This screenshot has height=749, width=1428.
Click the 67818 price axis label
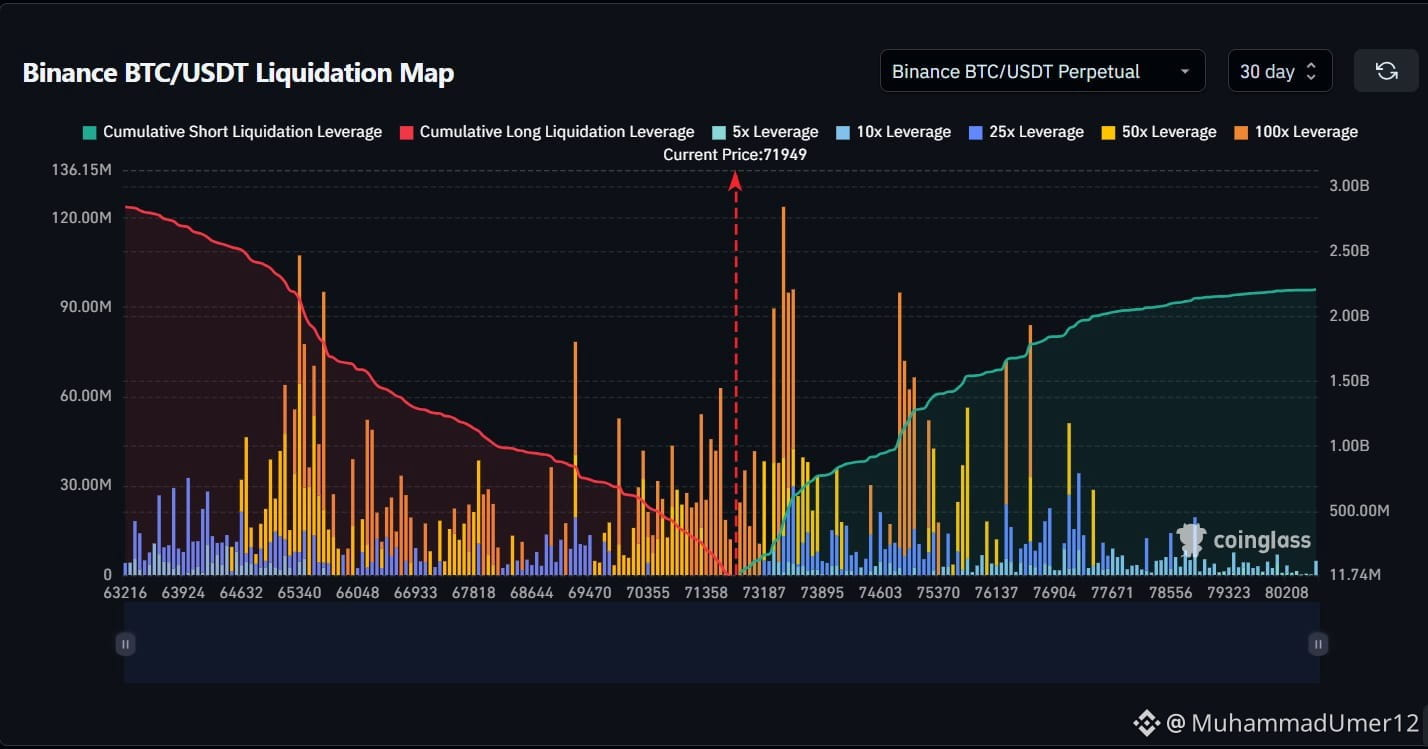click(474, 593)
